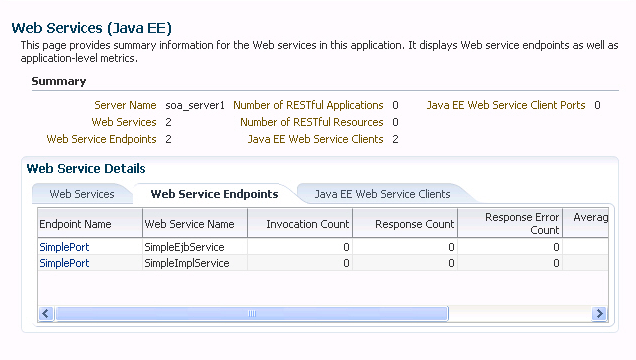Click the Java EE Web Service Client Ports label
636x360 pixels.
[506, 105]
